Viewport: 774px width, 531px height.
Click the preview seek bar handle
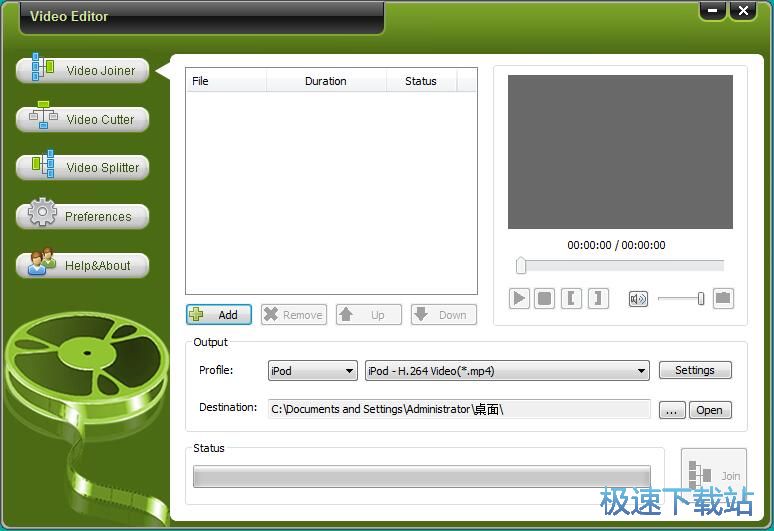521,266
